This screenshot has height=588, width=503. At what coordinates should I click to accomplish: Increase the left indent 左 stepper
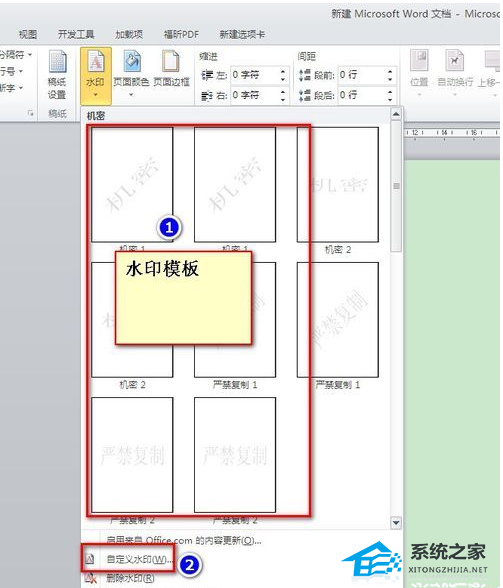[283, 71]
